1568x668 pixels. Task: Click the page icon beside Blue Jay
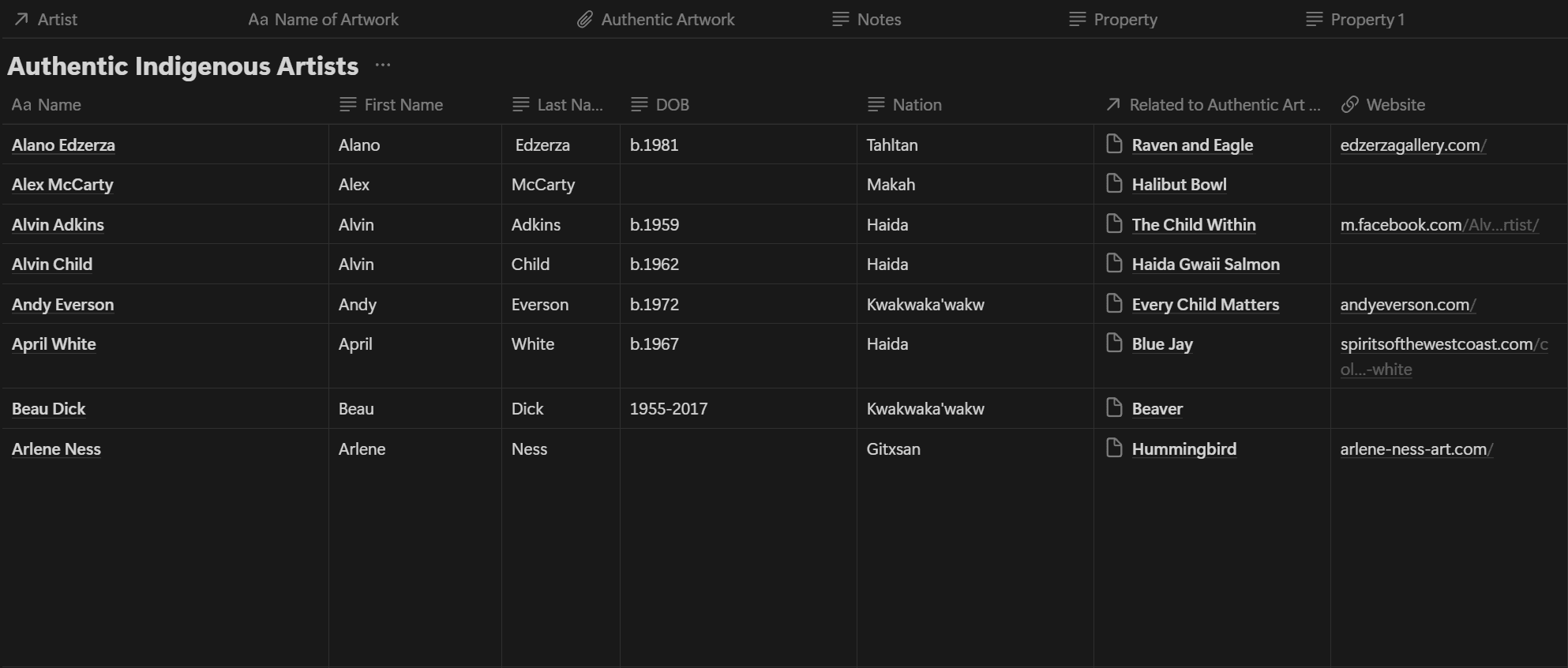[1114, 343]
